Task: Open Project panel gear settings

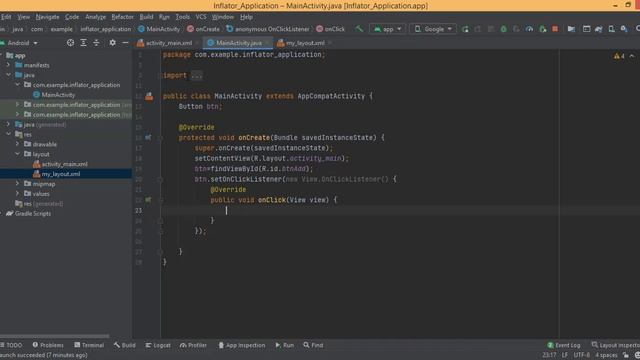Action: tap(112, 42)
